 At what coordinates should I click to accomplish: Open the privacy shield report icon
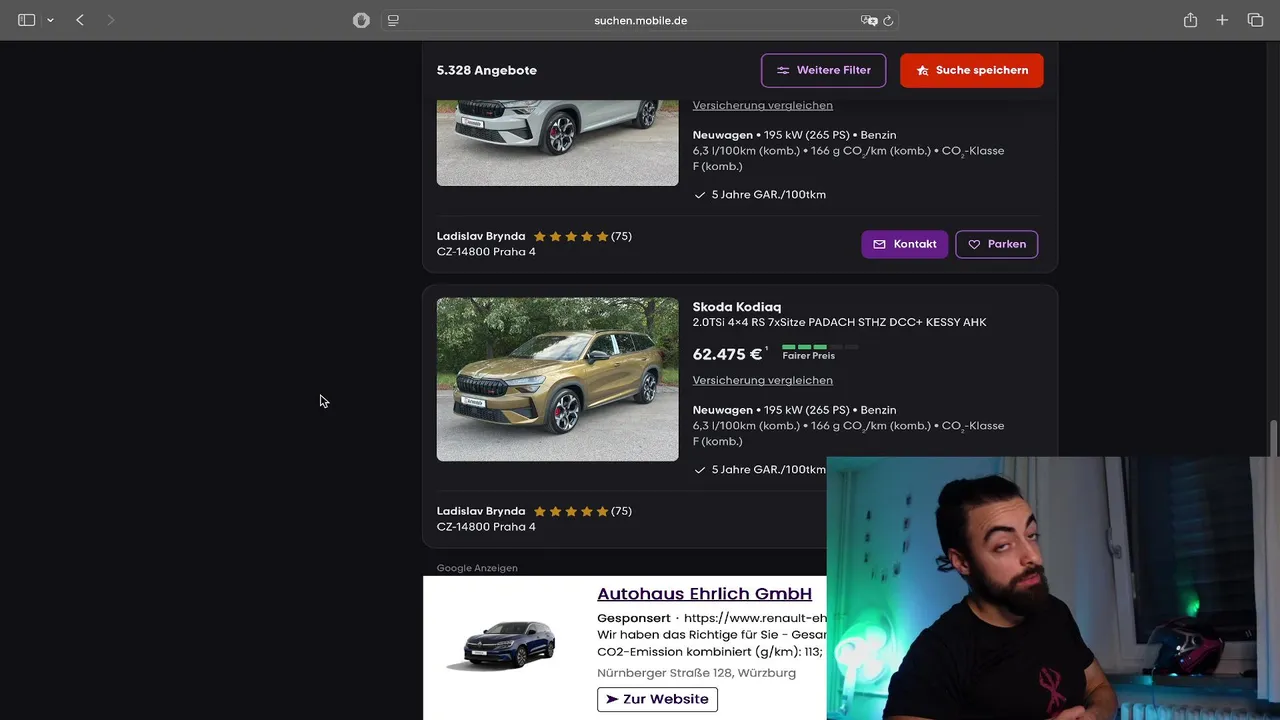(361, 20)
